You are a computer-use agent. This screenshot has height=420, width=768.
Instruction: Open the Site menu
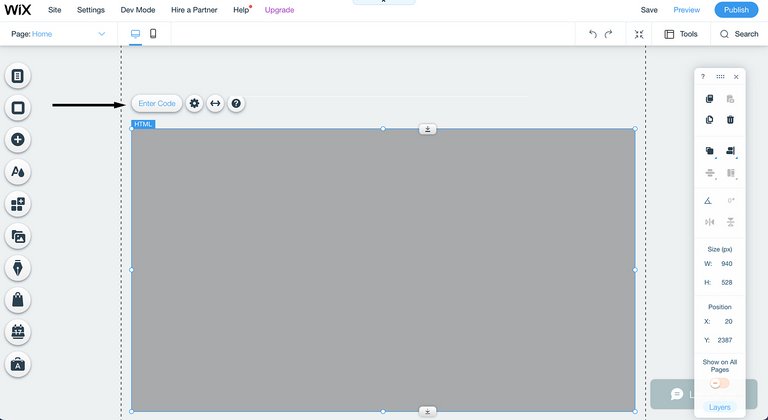[x=54, y=10]
